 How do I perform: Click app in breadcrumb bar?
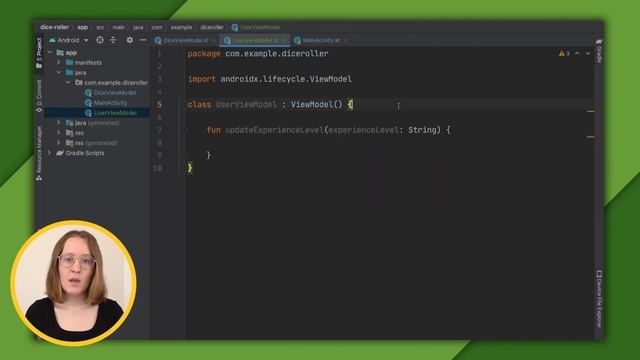pyautogui.click(x=82, y=27)
